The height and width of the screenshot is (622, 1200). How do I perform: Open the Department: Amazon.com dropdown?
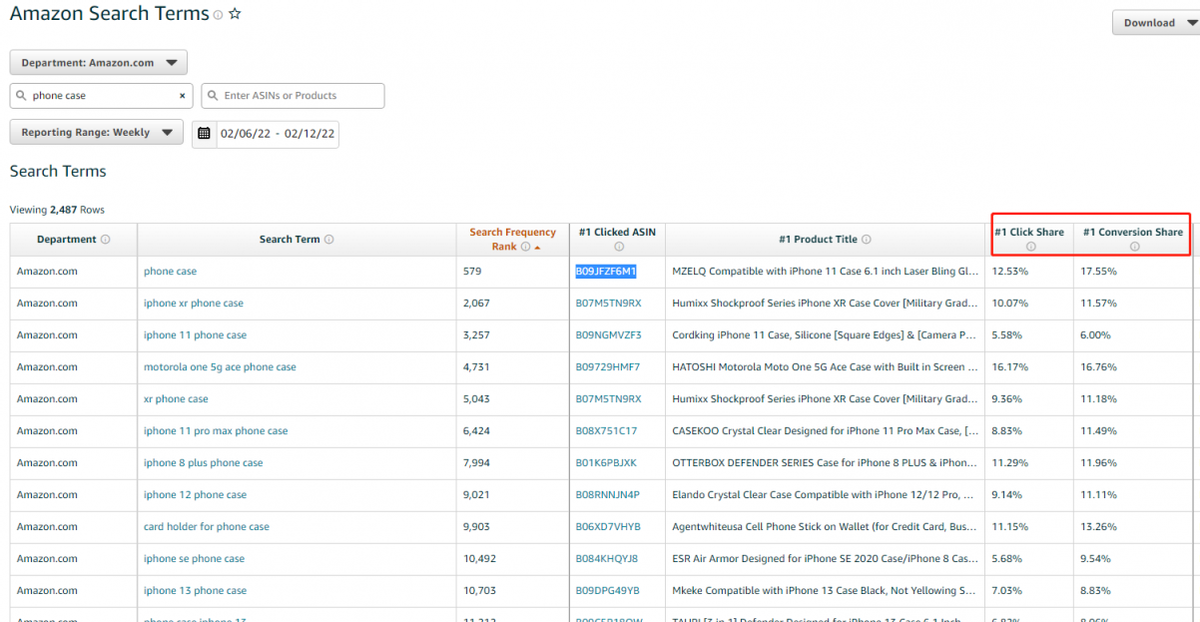click(x=98, y=63)
